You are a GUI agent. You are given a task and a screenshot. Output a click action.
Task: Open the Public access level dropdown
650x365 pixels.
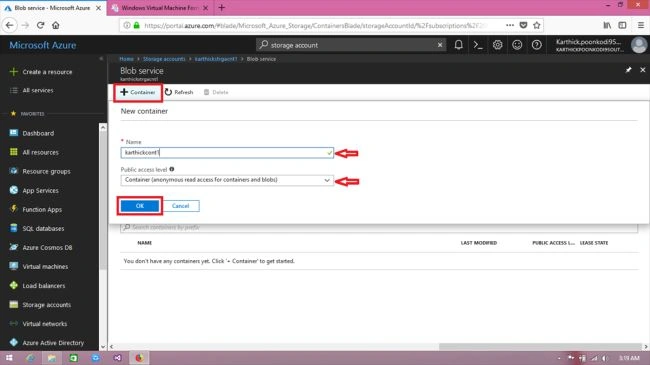coord(227,180)
